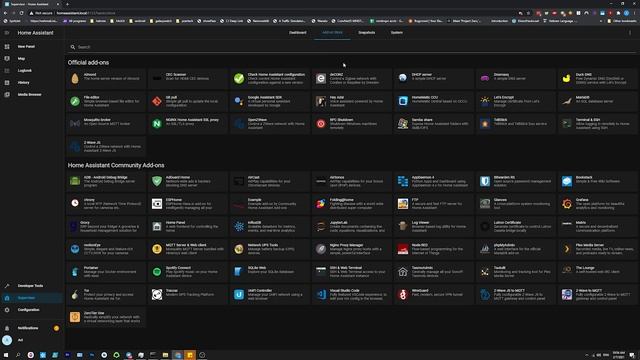This screenshot has width=640, height=360.
Task: Click the Grafana add-on icon
Action: point(567,204)
